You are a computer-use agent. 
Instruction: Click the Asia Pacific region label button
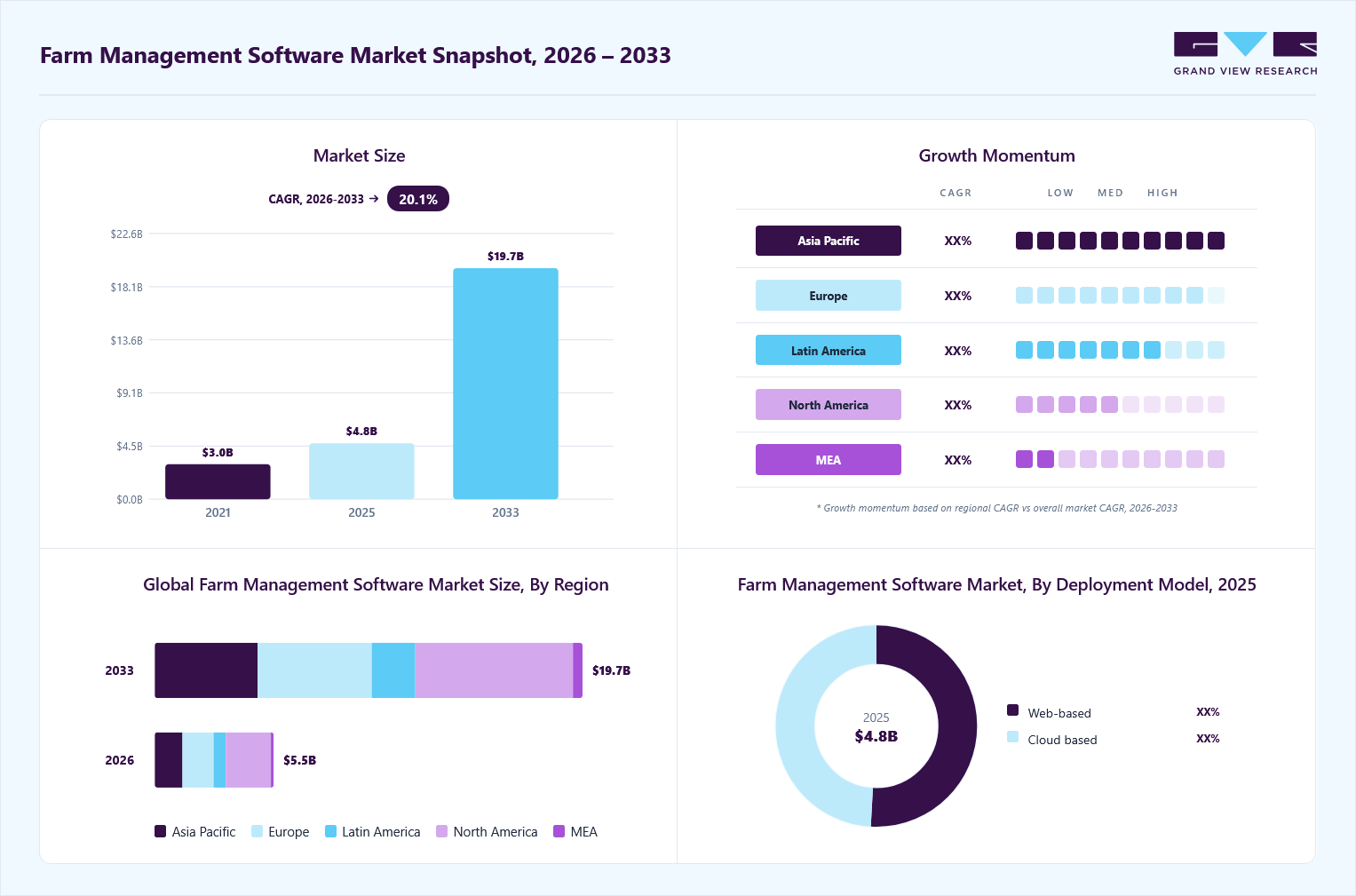[x=829, y=241]
